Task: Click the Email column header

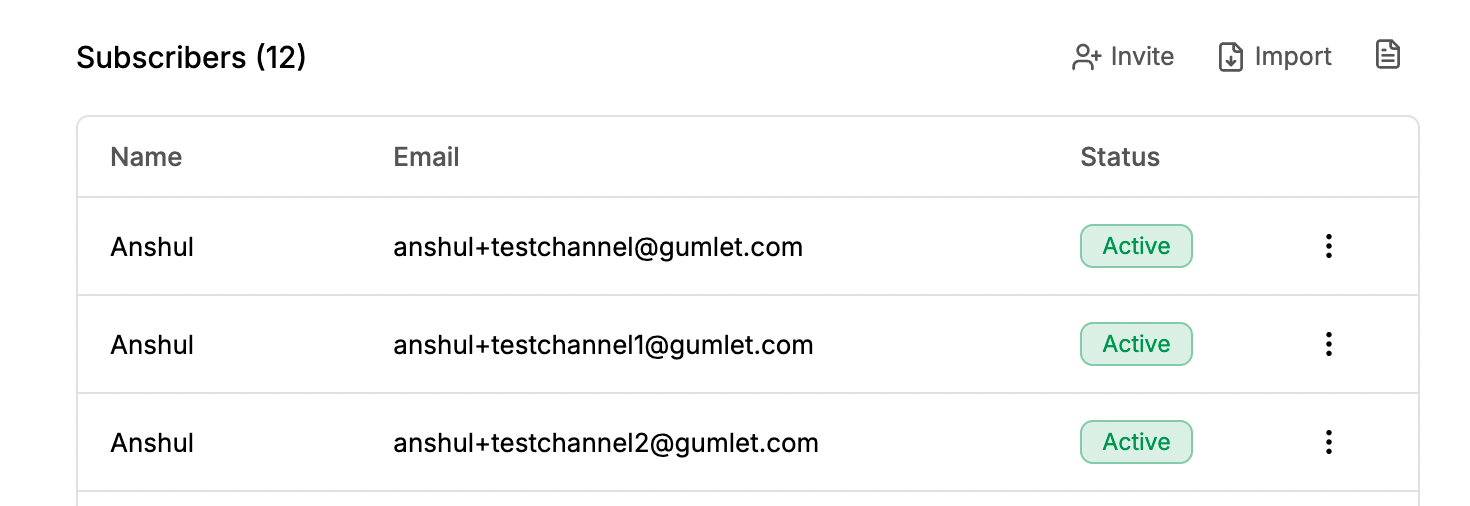Action: pyautogui.click(x=426, y=157)
